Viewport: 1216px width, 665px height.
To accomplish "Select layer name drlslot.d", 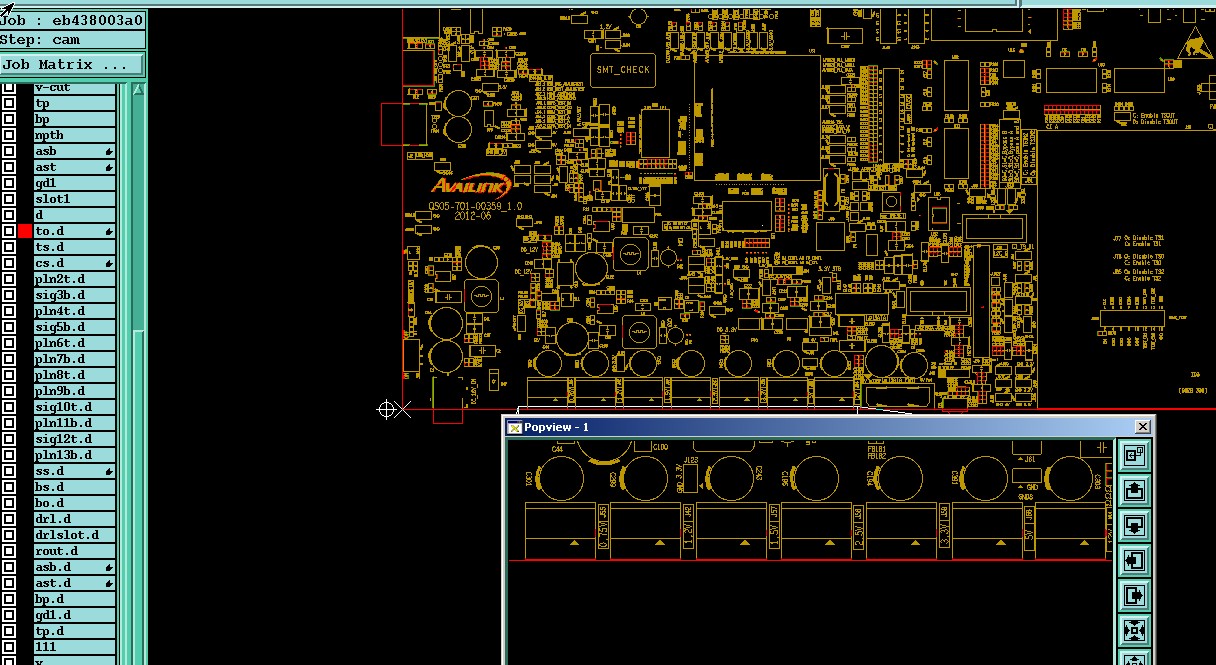I will [75, 535].
